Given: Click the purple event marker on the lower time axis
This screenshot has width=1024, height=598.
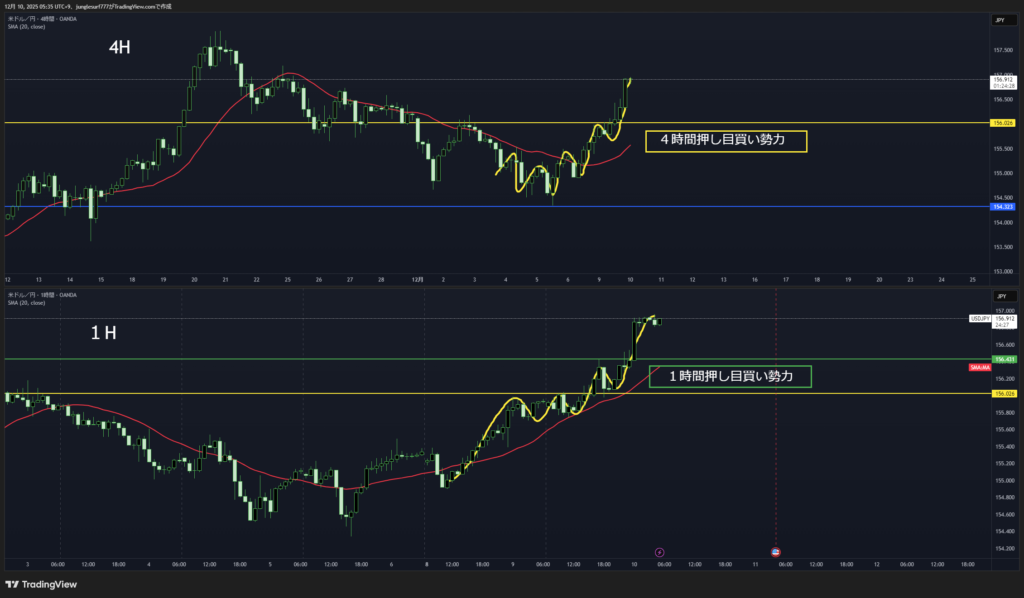Looking at the screenshot, I should click(x=659, y=551).
